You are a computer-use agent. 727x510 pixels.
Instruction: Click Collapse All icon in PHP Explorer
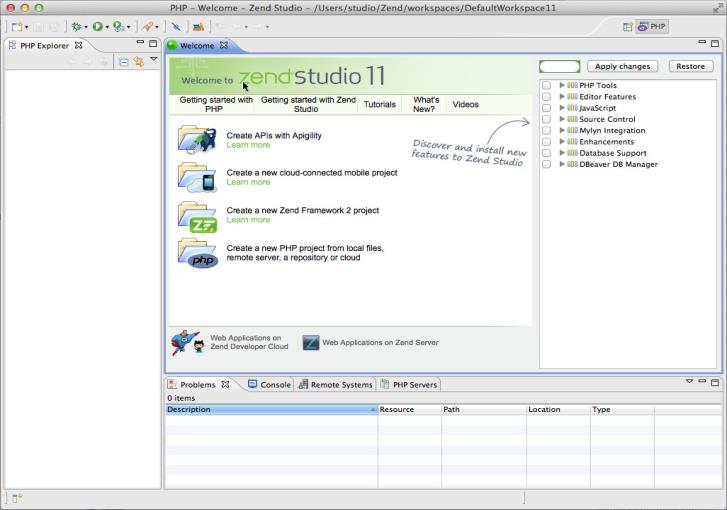click(123, 61)
